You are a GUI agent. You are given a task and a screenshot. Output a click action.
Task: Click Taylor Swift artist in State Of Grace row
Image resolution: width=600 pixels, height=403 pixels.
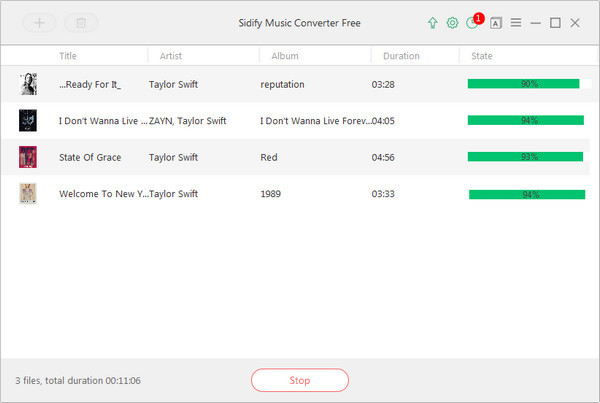[173, 157]
